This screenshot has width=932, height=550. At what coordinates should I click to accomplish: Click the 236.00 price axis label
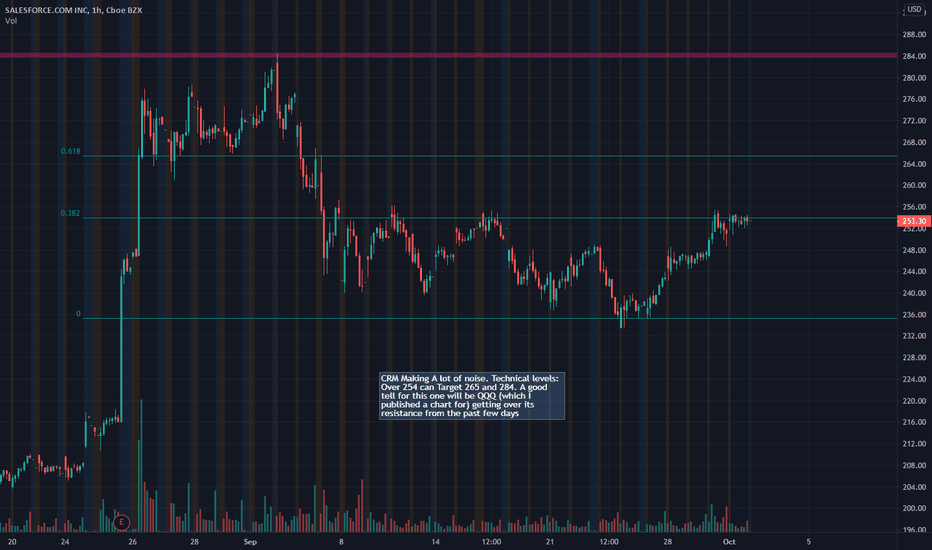tap(914, 315)
